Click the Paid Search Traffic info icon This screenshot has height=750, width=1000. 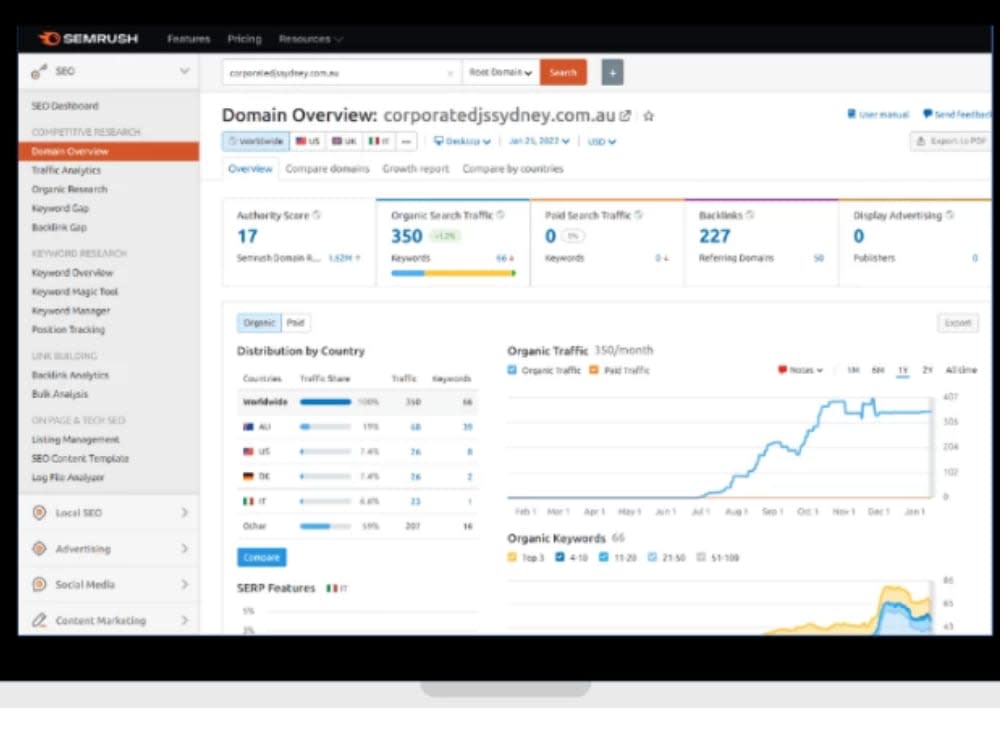coord(638,215)
